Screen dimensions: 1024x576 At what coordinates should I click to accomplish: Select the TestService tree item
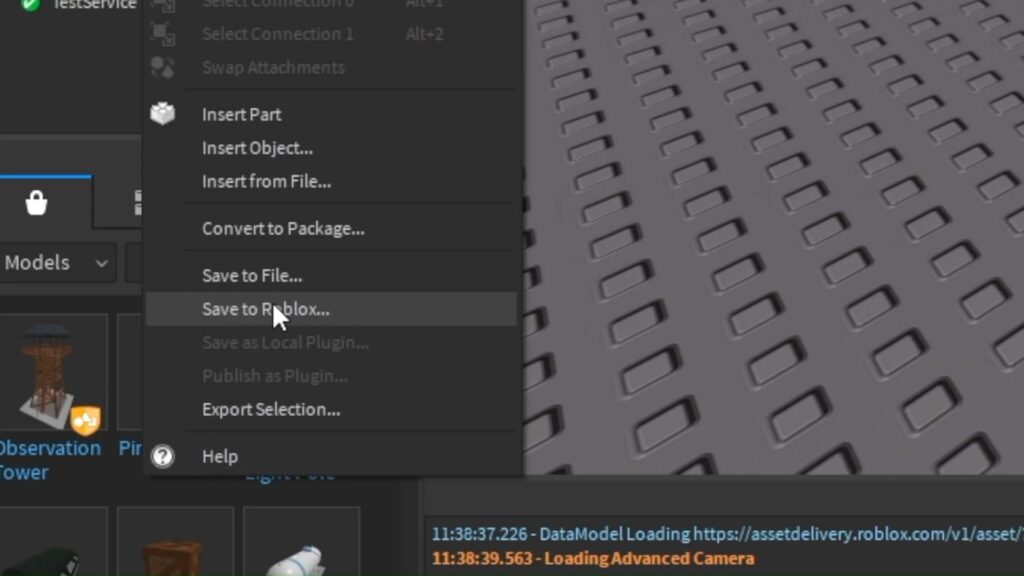95,5
